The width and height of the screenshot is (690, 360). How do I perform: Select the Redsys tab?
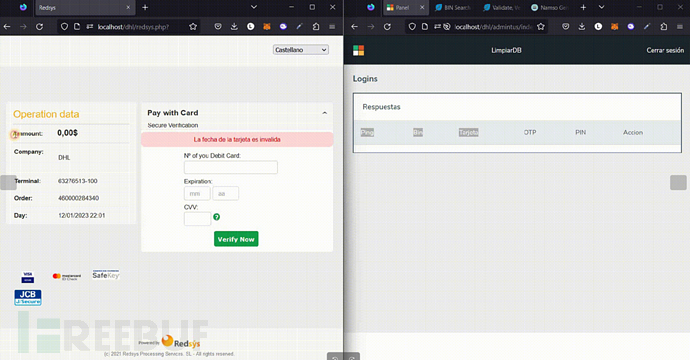[x=84, y=7]
